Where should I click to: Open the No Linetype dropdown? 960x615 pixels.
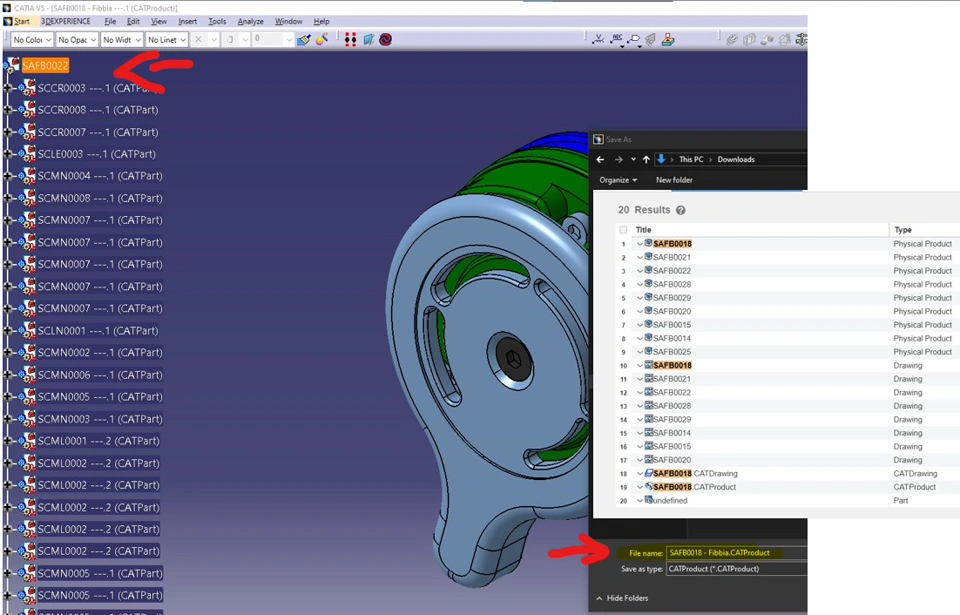click(x=166, y=40)
